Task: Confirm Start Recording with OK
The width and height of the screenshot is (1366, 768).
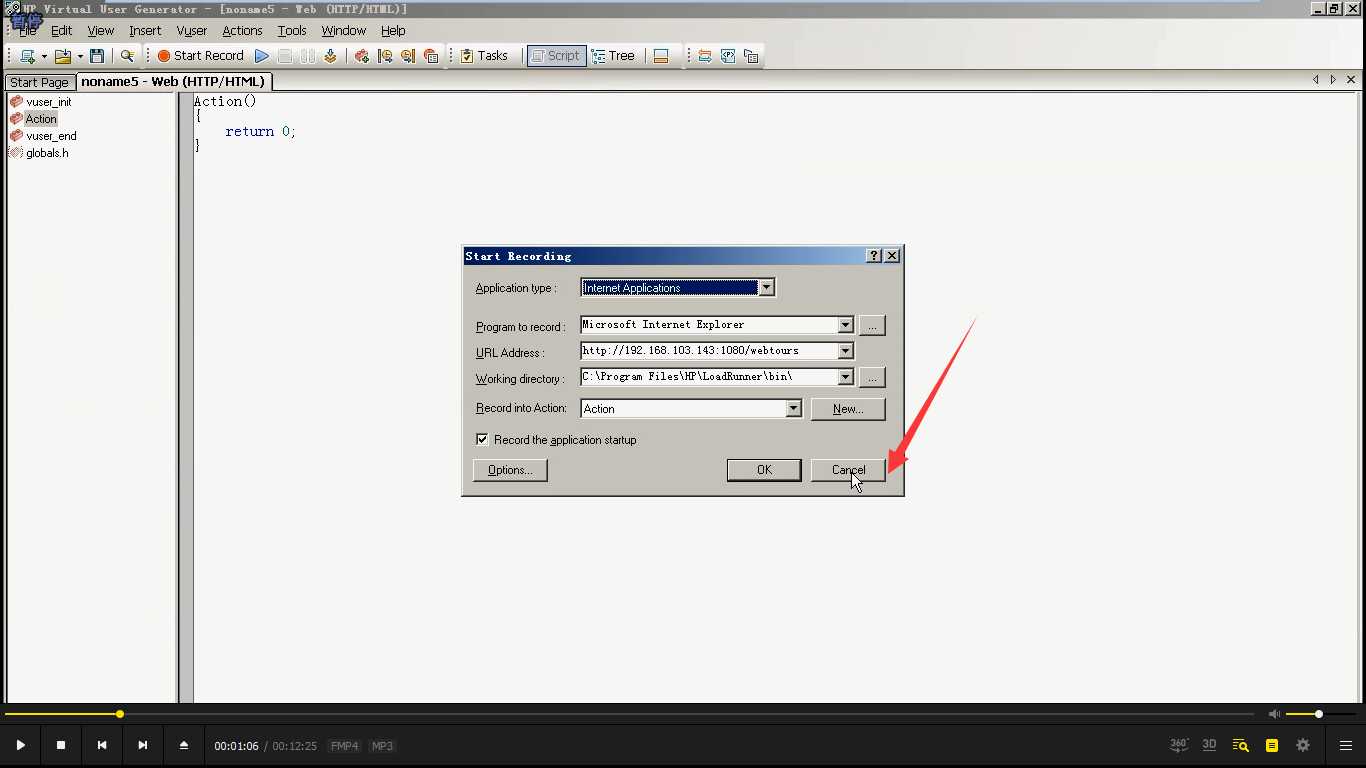Action: [x=764, y=470]
